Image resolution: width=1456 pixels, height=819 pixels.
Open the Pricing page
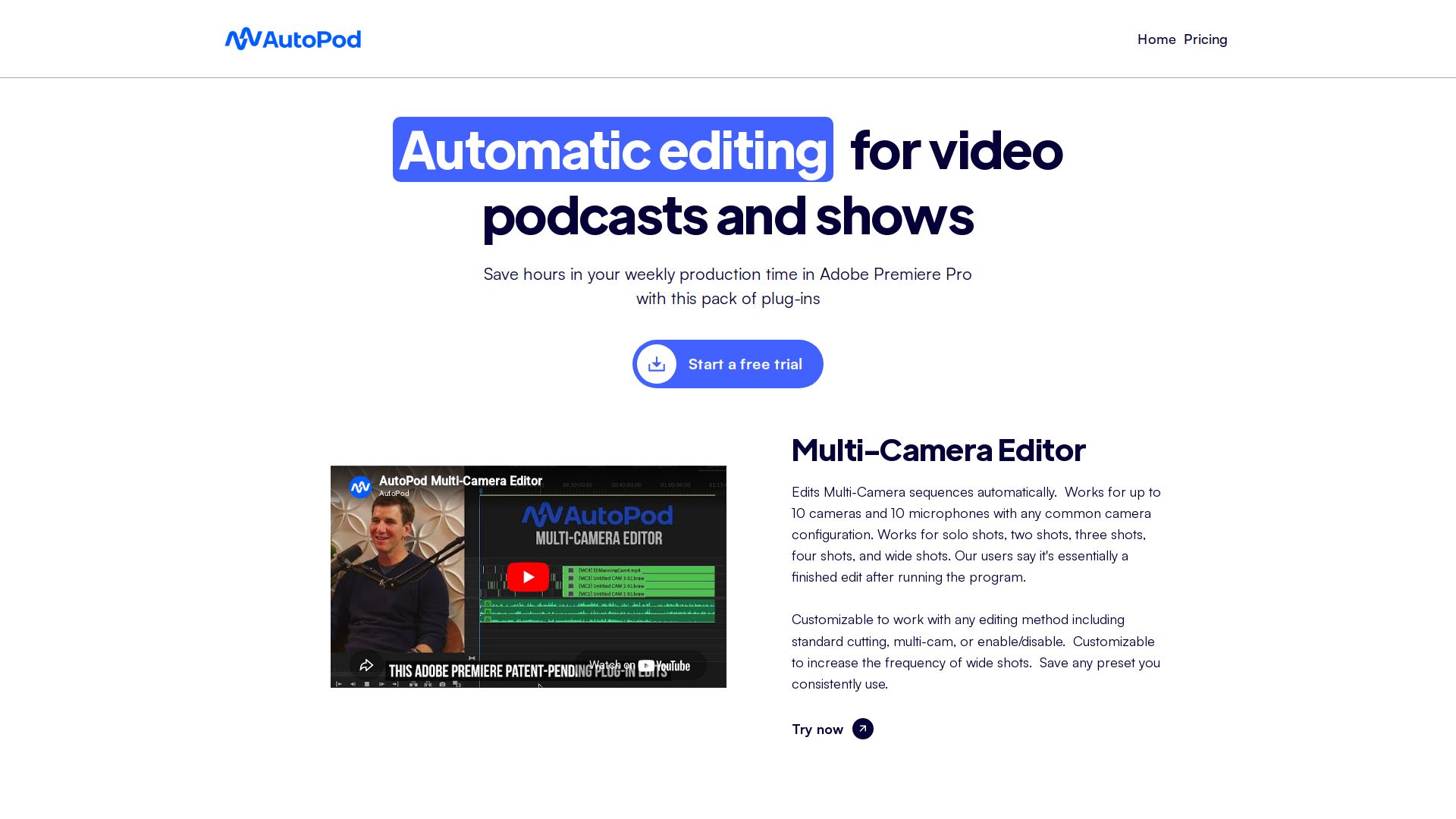tap(1205, 39)
